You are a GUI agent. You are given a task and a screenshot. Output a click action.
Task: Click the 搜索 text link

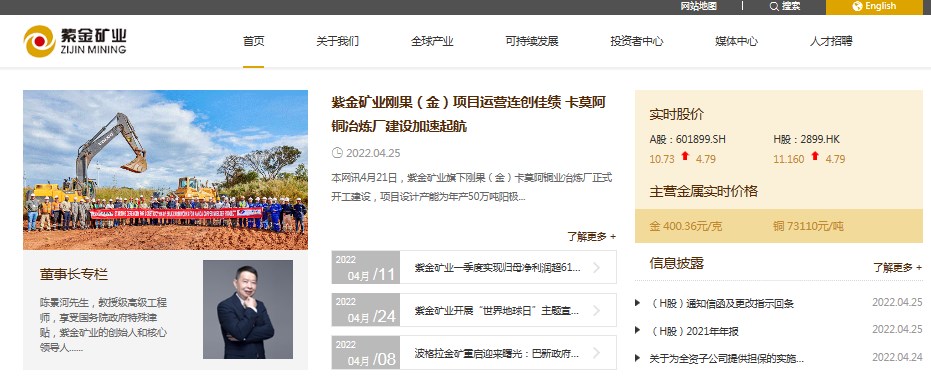tap(791, 7)
